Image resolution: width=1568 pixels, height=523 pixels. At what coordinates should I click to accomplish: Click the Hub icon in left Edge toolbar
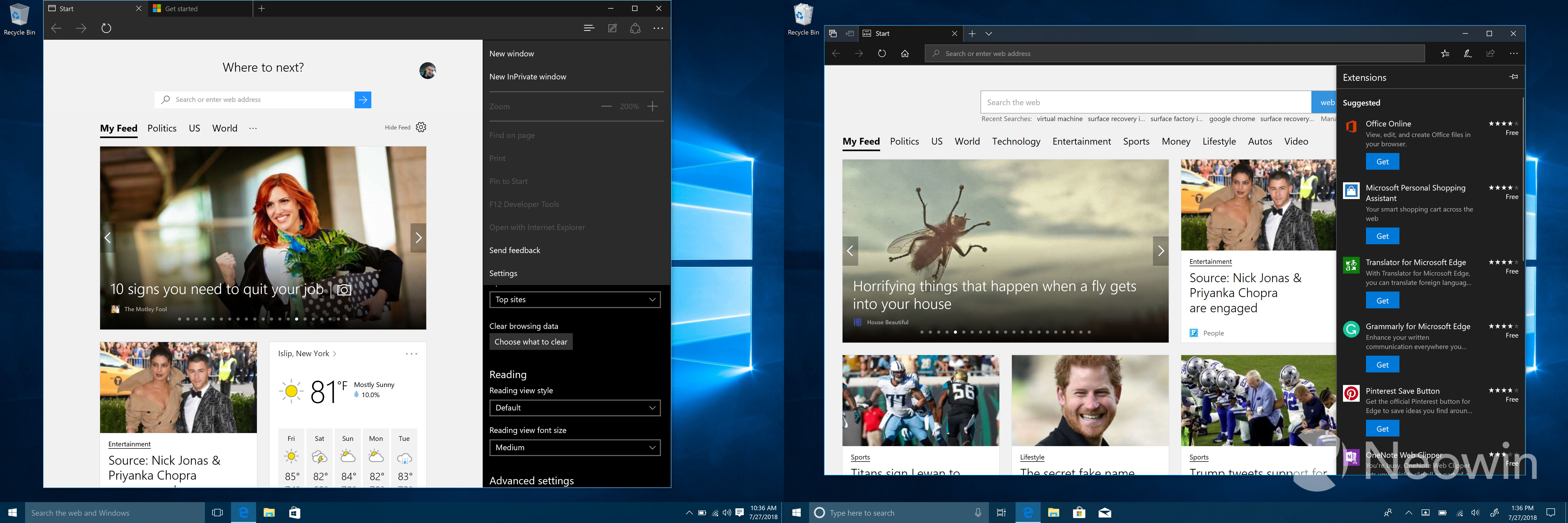[x=589, y=28]
